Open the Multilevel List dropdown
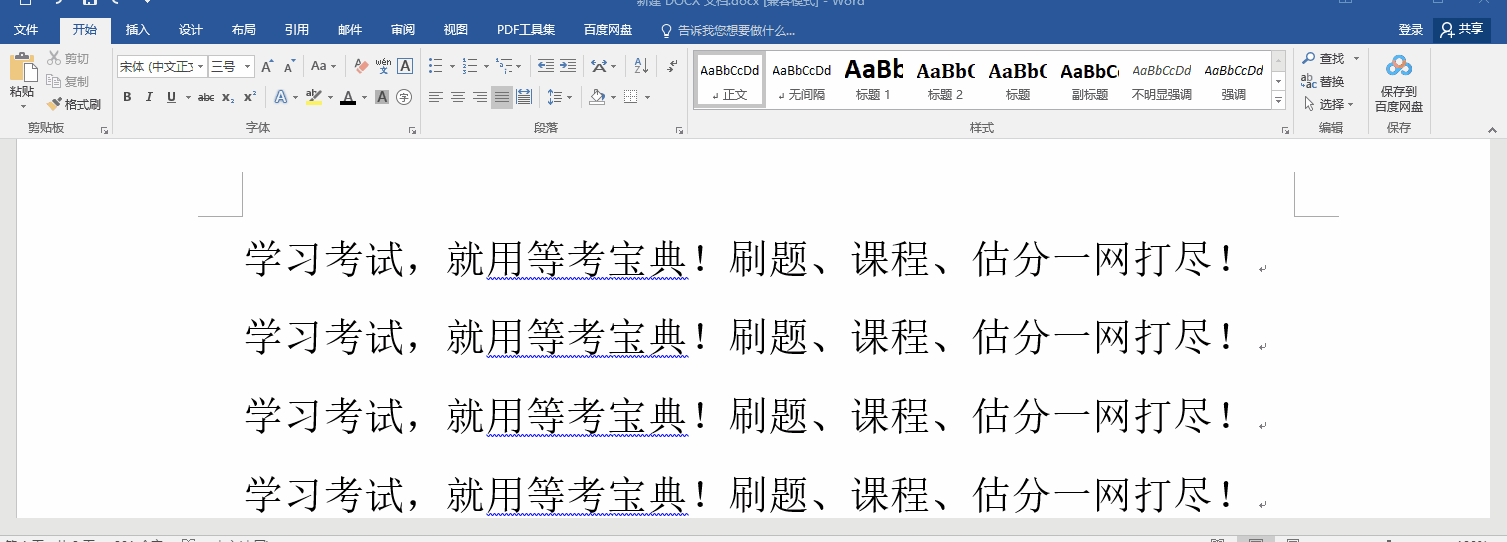1507x542 pixels. coord(509,66)
